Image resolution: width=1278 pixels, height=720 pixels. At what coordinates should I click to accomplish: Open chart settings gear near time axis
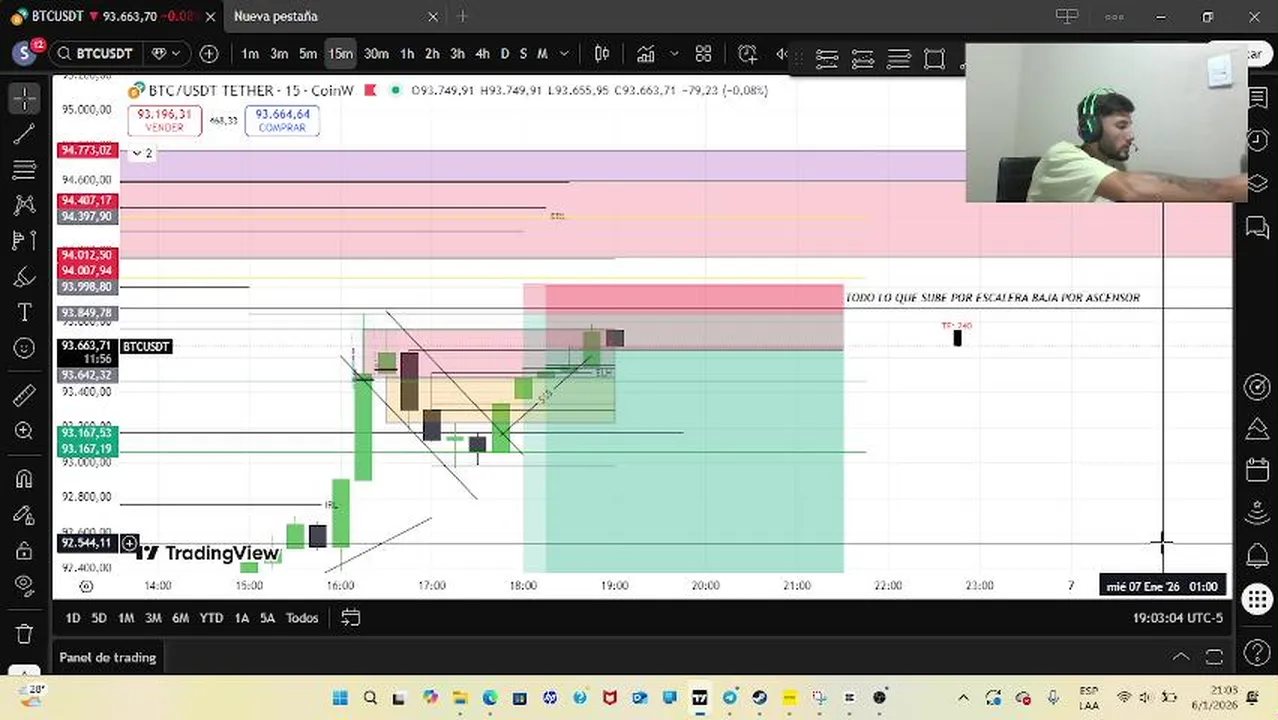click(86, 586)
